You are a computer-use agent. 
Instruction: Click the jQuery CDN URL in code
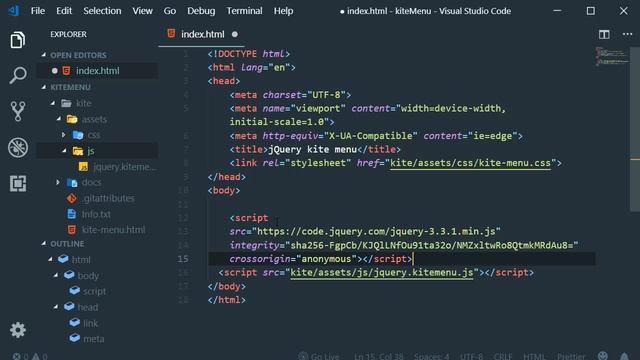(x=376, y=231)
